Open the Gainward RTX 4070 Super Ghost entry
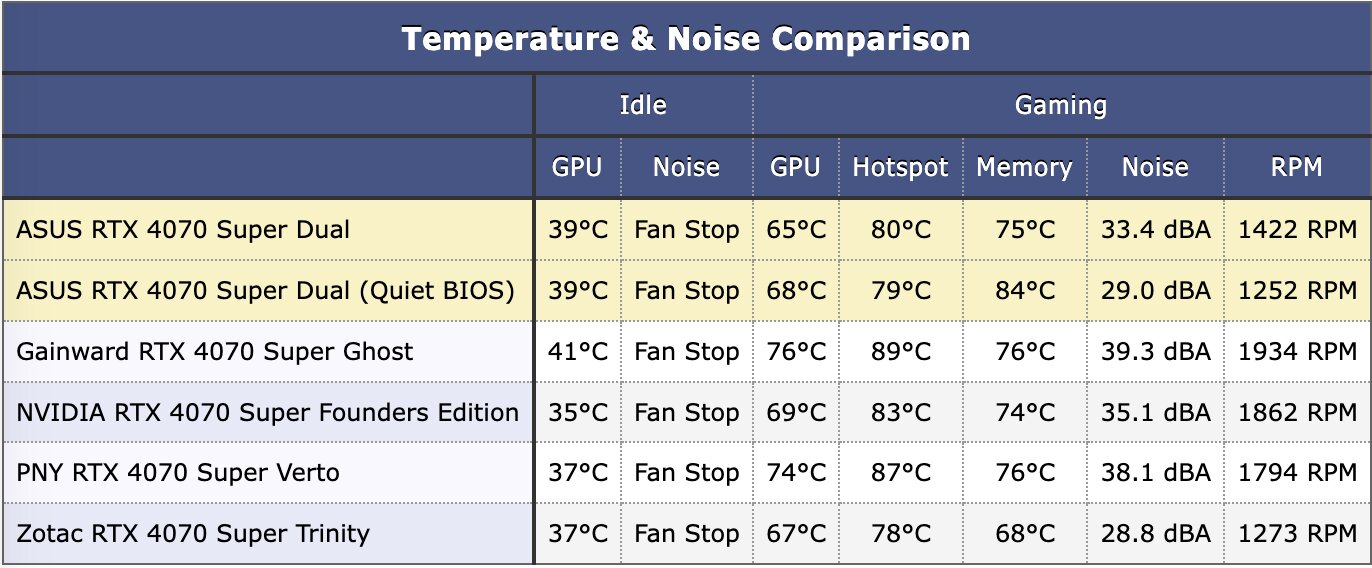The width and height of the screenshot is (1372, 568). tap(215, 352)
